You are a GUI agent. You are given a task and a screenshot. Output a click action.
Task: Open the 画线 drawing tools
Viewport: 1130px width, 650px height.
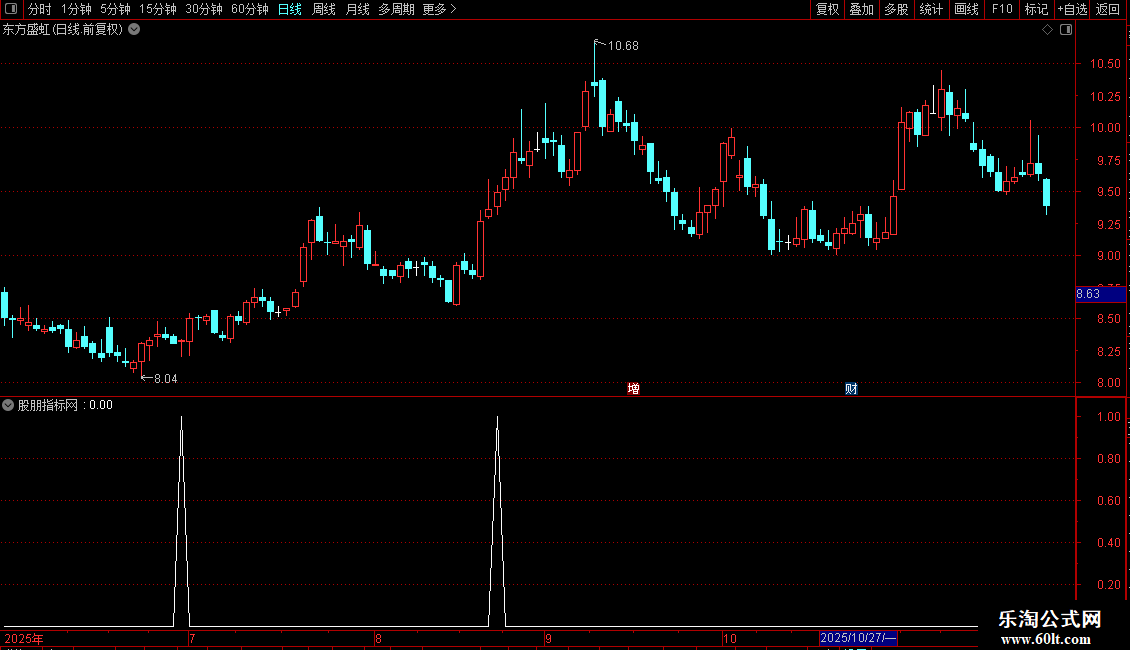(966, 9)
